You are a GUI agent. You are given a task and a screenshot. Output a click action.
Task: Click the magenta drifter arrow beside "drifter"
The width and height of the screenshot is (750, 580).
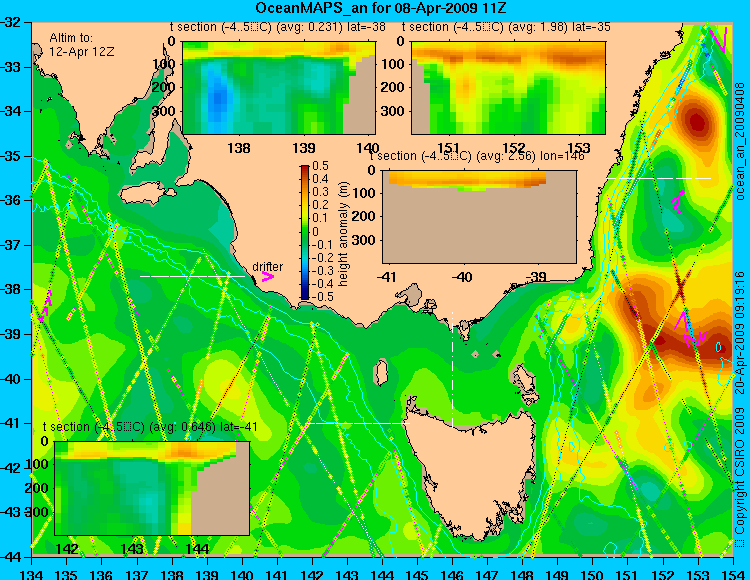(x=268, y=277)
